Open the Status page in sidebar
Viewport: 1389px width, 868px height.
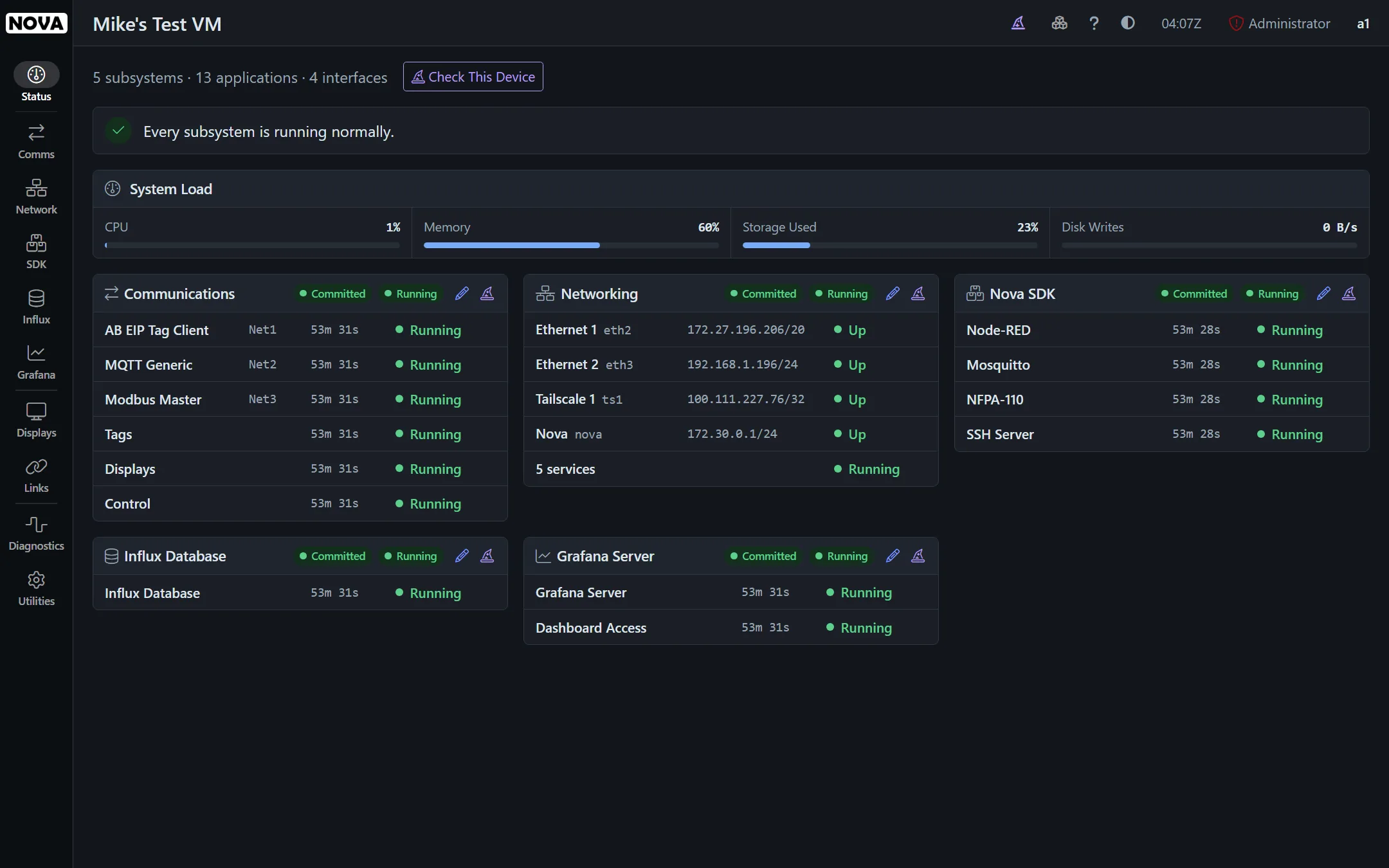click(x=36, y=82)
